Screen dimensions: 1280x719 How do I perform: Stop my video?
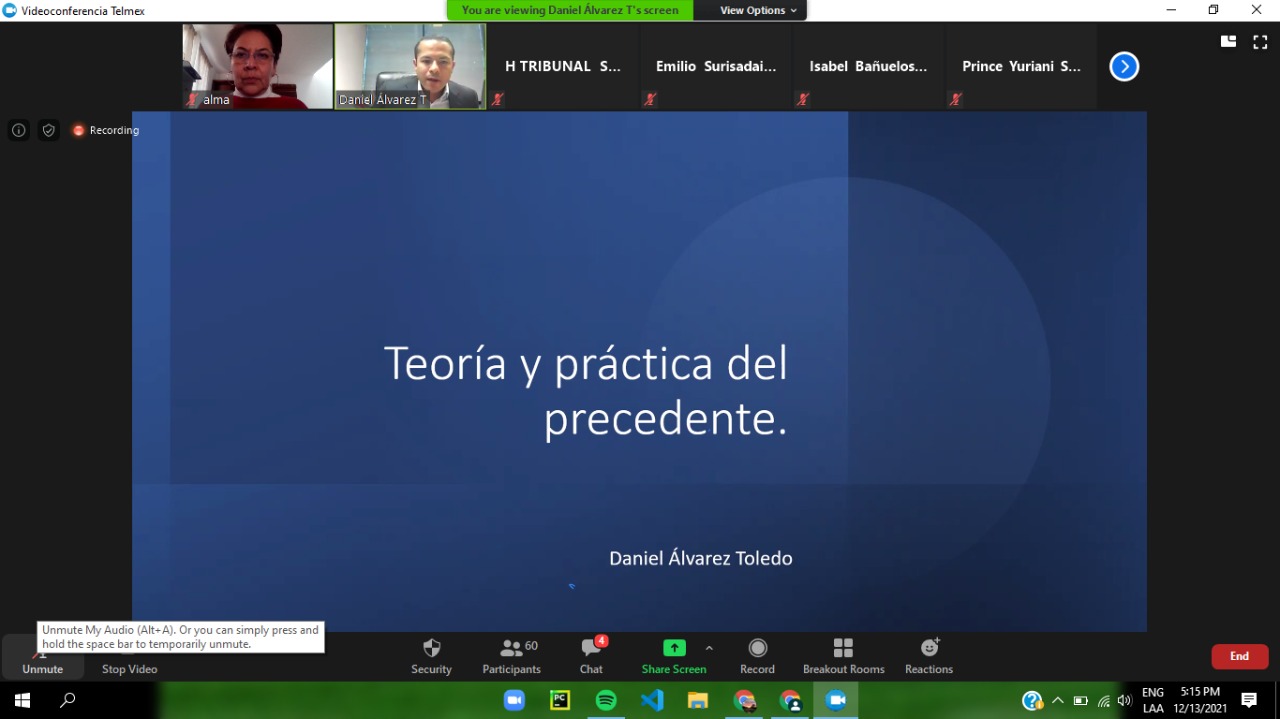tap(129, 657)
